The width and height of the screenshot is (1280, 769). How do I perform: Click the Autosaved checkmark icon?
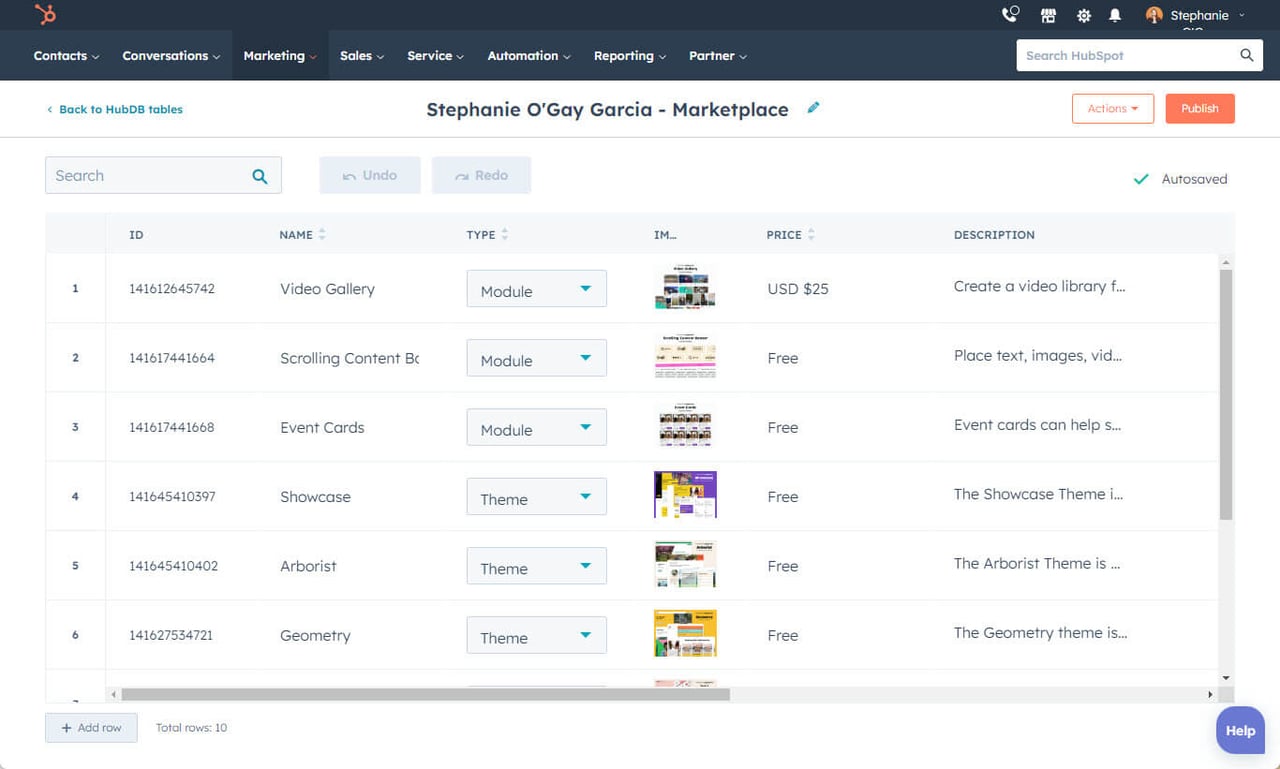pyautogui.click(x=1141, y=179)
